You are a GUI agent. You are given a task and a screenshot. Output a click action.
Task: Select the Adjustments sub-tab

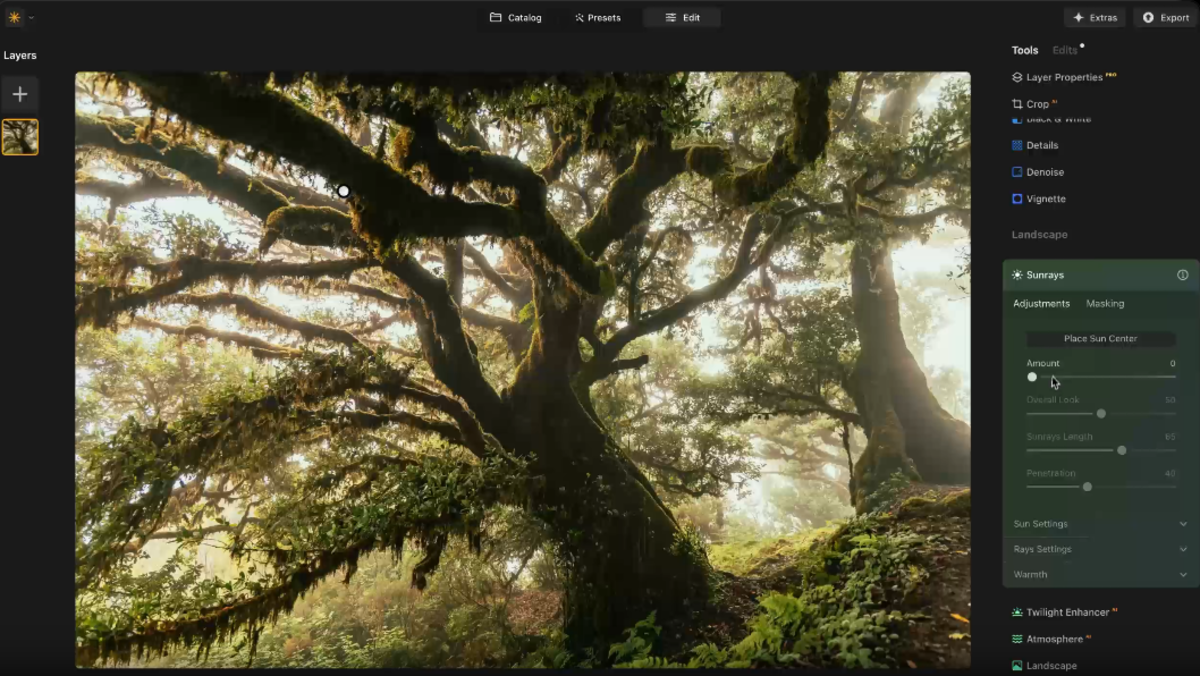pyautogui.click(x=1041, y=303)
